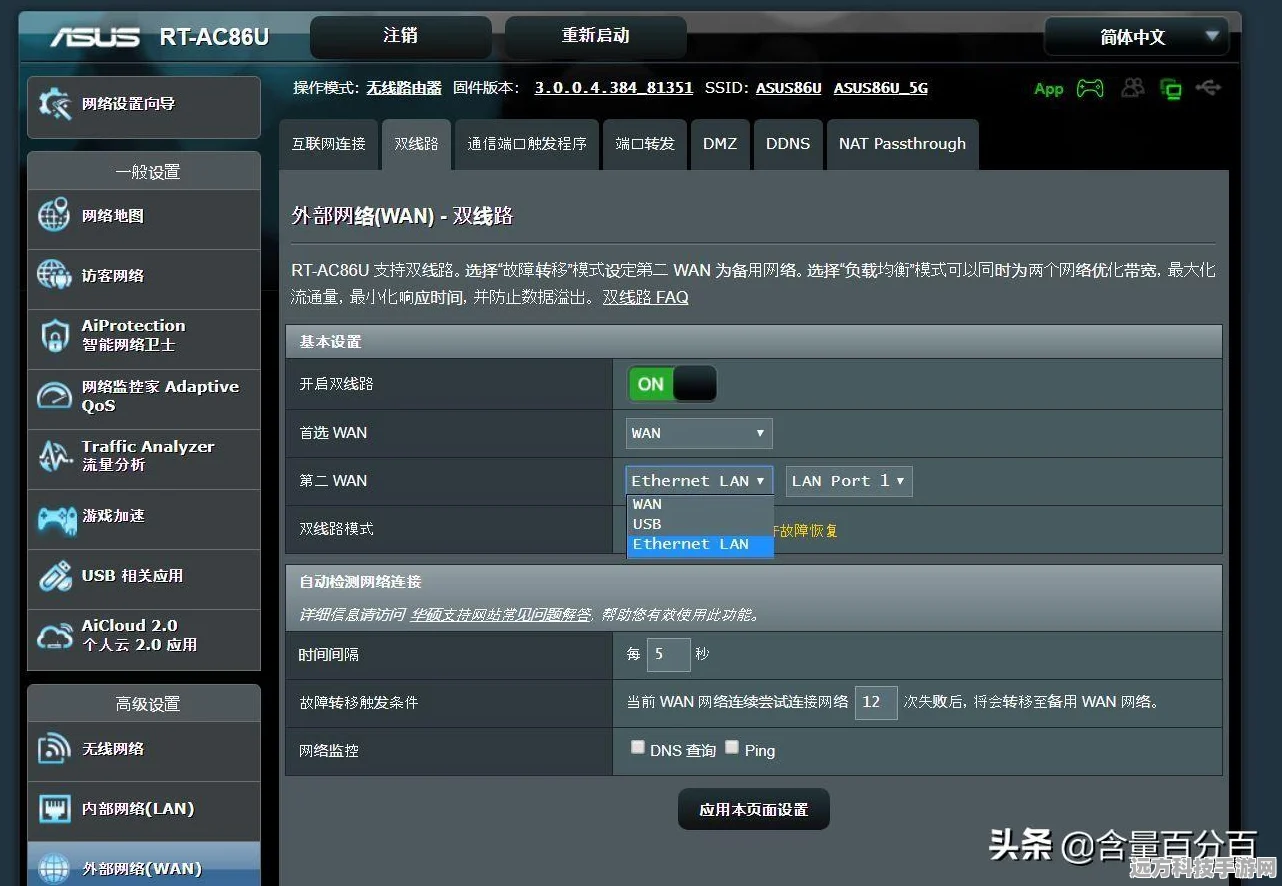The height and width of the screenshot is (886, 1282).
Task: Check the DNS query checkbox
Action: coord(637,747)
